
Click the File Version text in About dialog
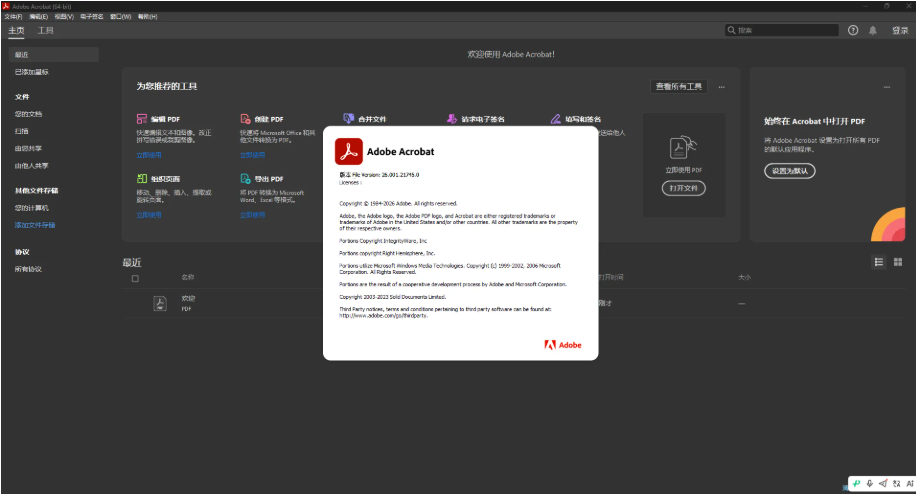pos(379,175)
